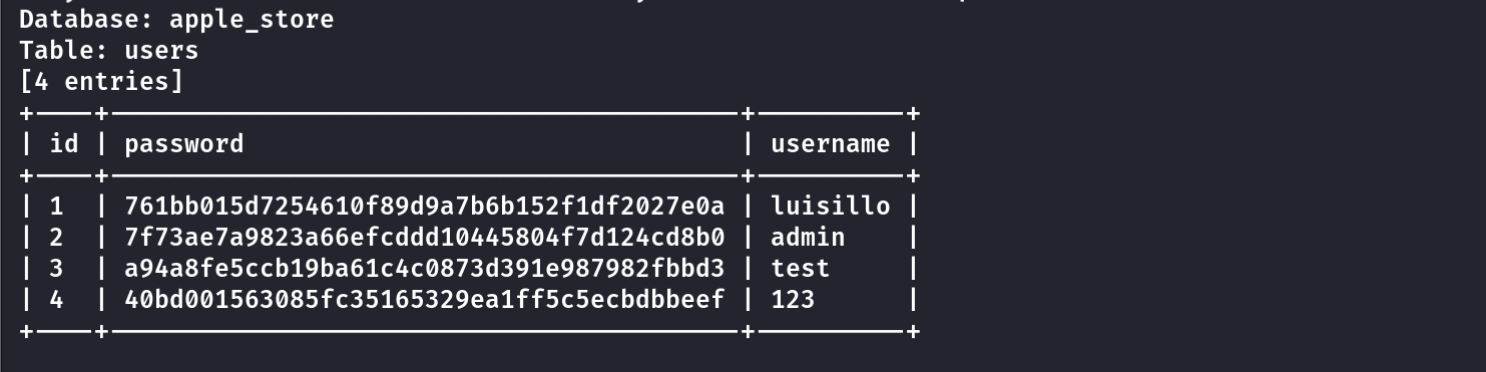The image size is (1486, 372).
Task: Click the username admin
Action: coord(808,238)
